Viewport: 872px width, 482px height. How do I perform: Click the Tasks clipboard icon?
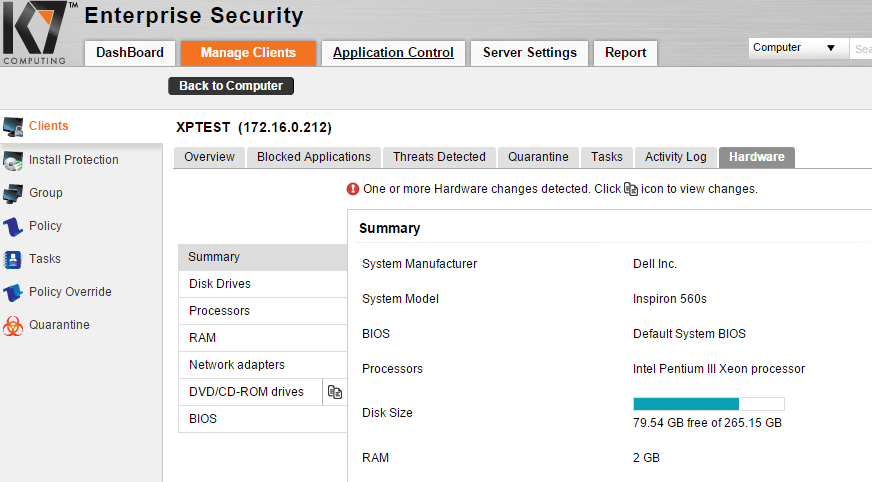tap(13, 259)
